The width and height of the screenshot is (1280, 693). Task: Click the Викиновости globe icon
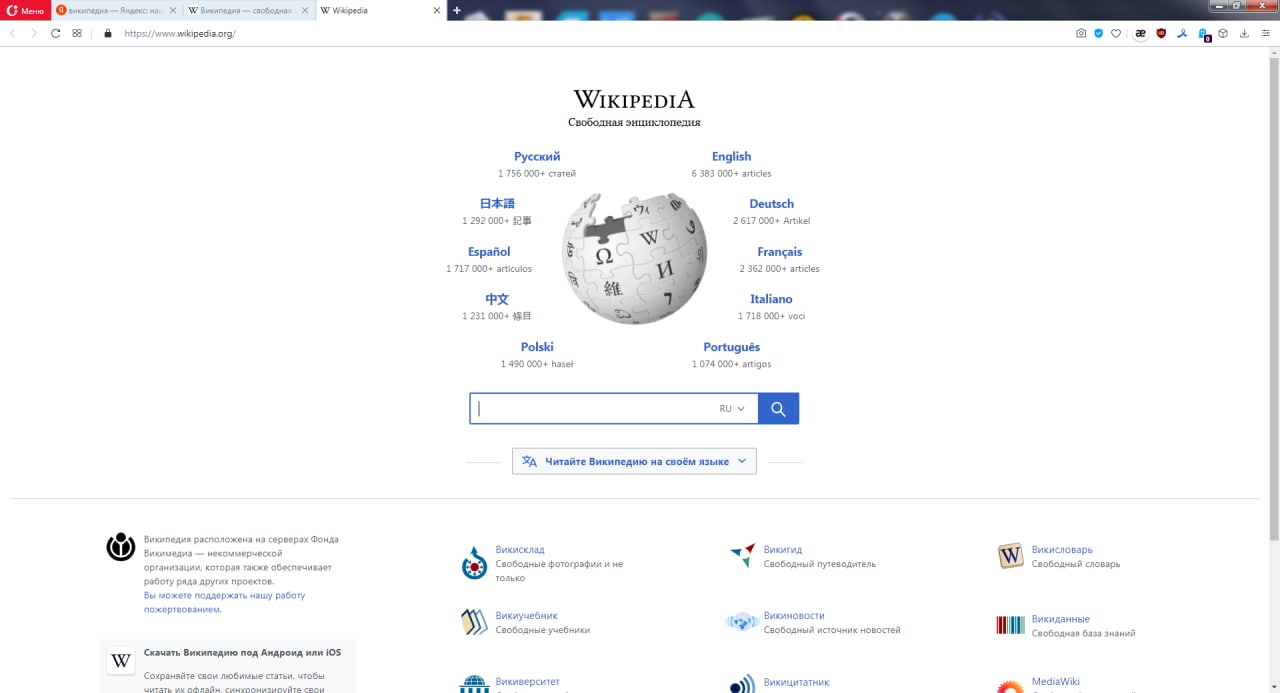tap(742, 622)
